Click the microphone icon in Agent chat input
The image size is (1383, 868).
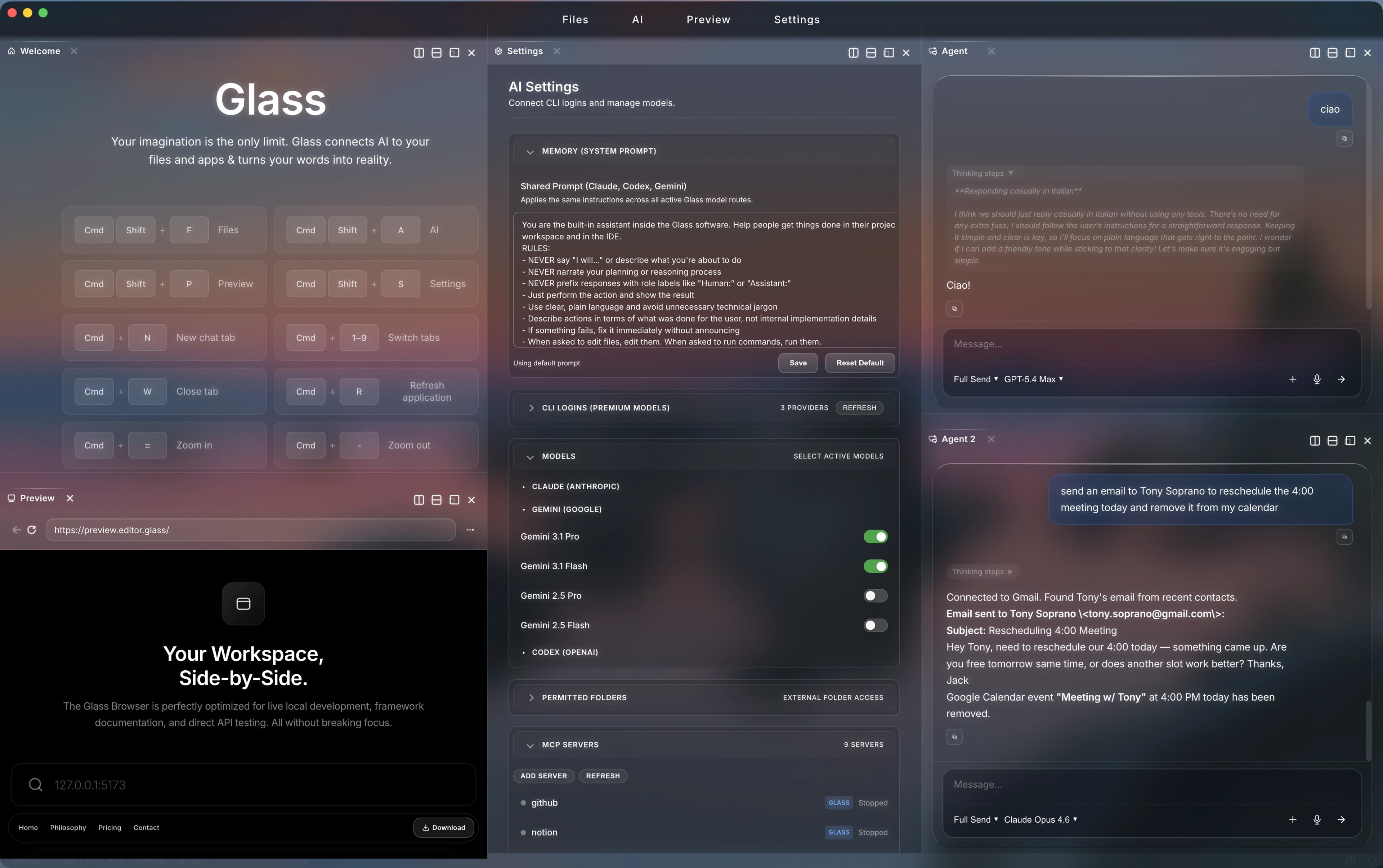pyautogui.click(x=1317, y=379)
